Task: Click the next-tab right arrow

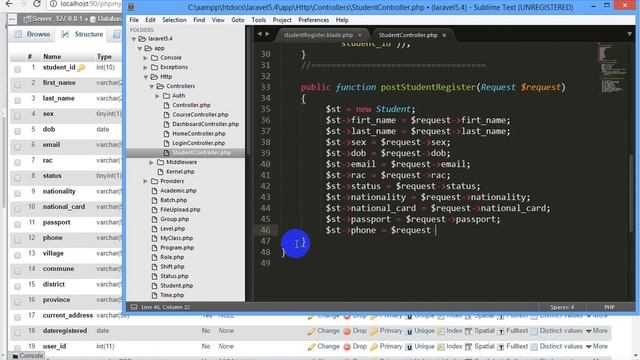Action: pyautogui.click(x=267, y=34)
